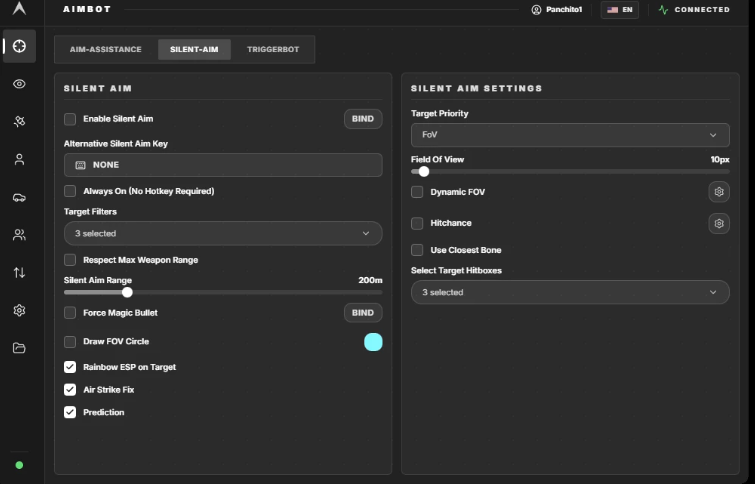
Task: Click the 200m range value
Action: (x=370, y=280)
